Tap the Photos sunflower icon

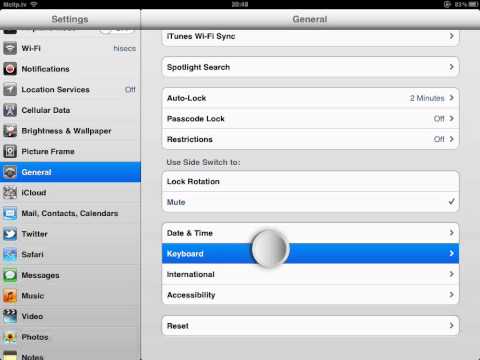pyautogui.click(x=10, y=337)
